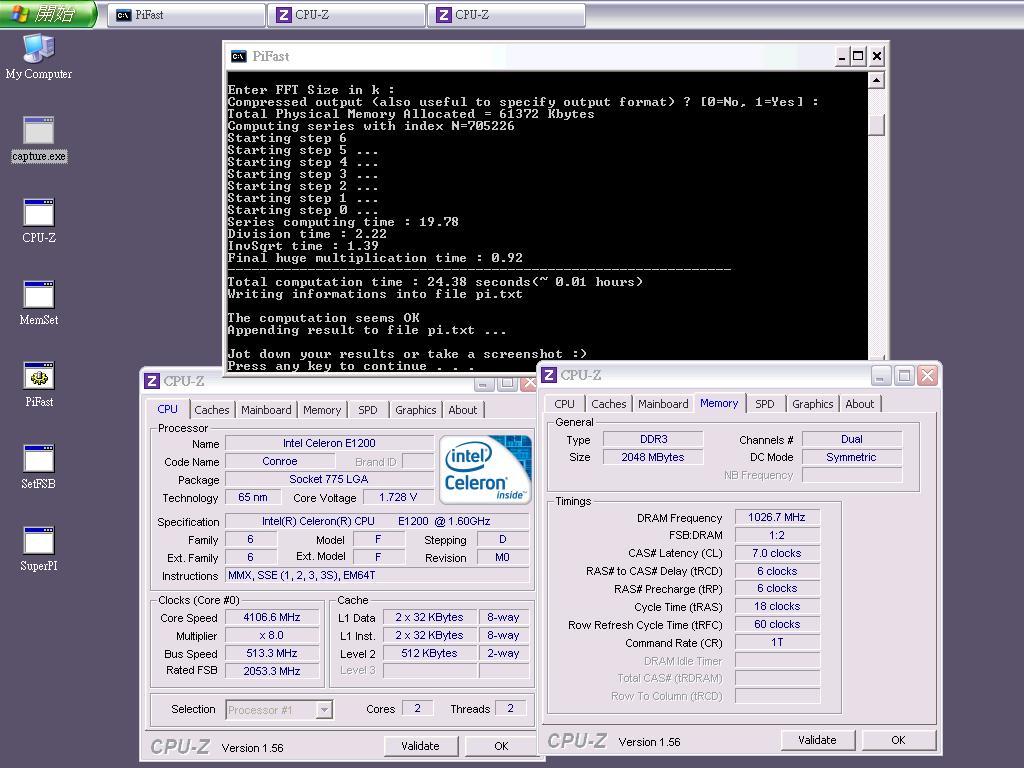
Task: Select the CPU tab in left CPU-Z window
Action: (x=167, y=409)
